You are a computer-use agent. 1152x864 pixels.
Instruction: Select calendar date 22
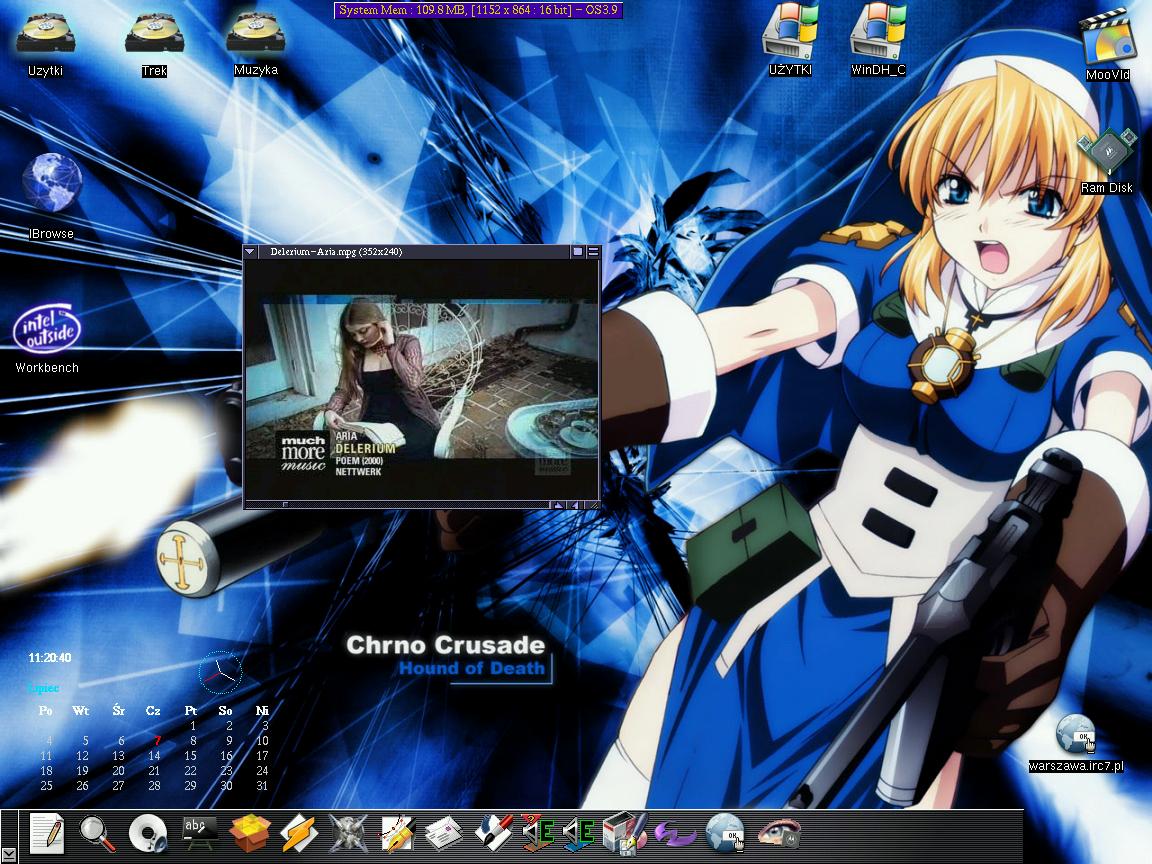click(x=190, y=771)
